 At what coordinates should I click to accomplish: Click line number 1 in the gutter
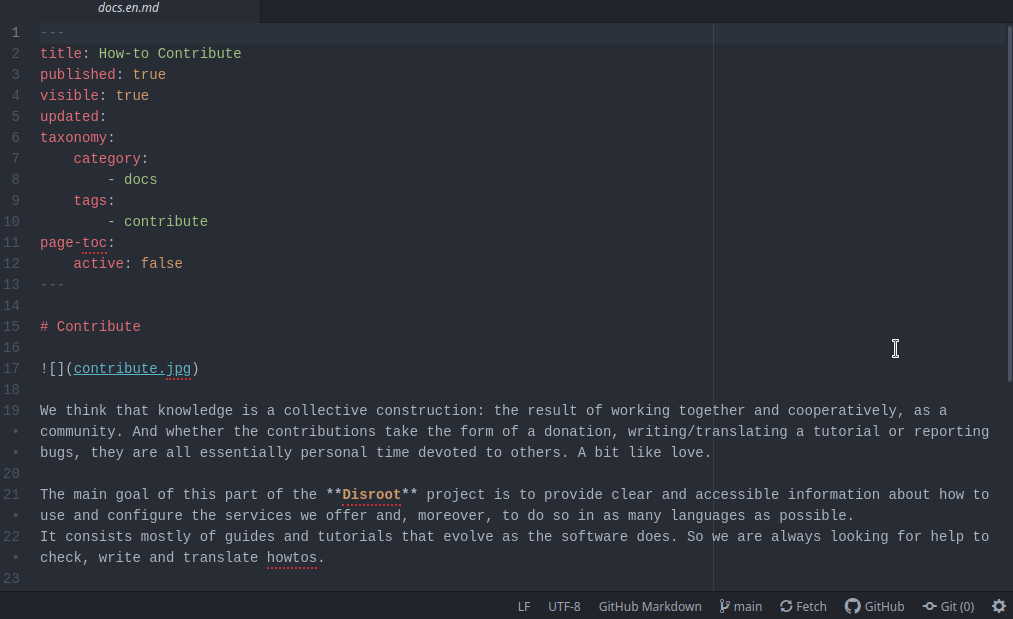[15, 33]
